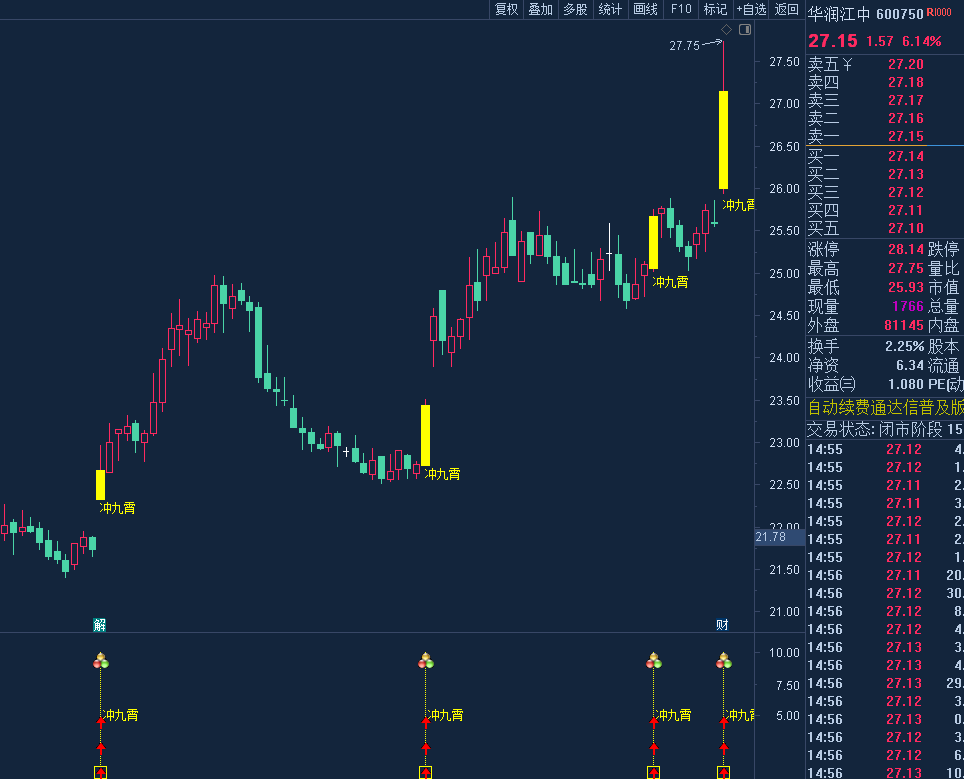The height and width of the screenshot is (779, 964).
Task: Toggle 复权 price adjustment
Action: pos(507,9)
